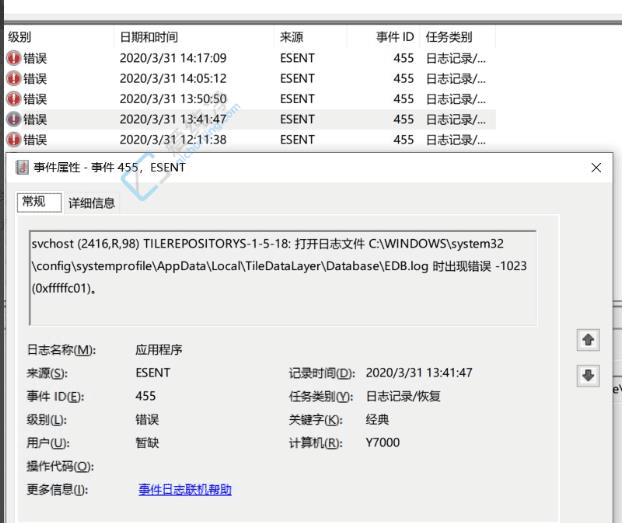Click ESENT source in the 14:17:09 row
The image size is (622, 523).
tap(298, 58)
